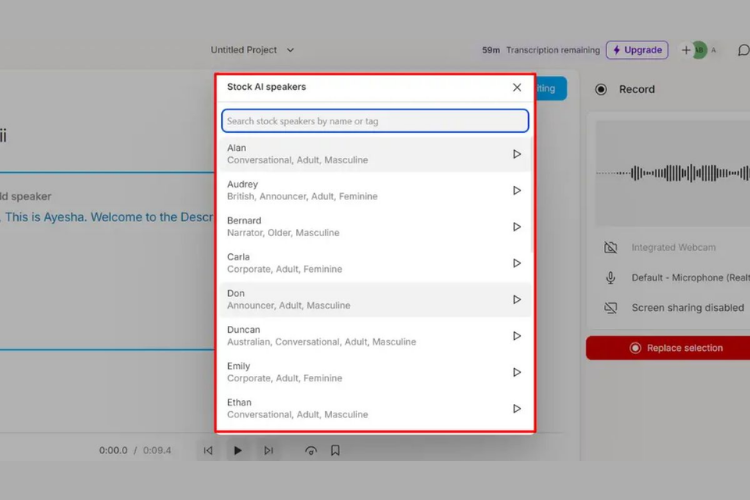Screen dimensions: 750x500
Task: Select the Audrey speaker row
Action: tap(375, 190)
